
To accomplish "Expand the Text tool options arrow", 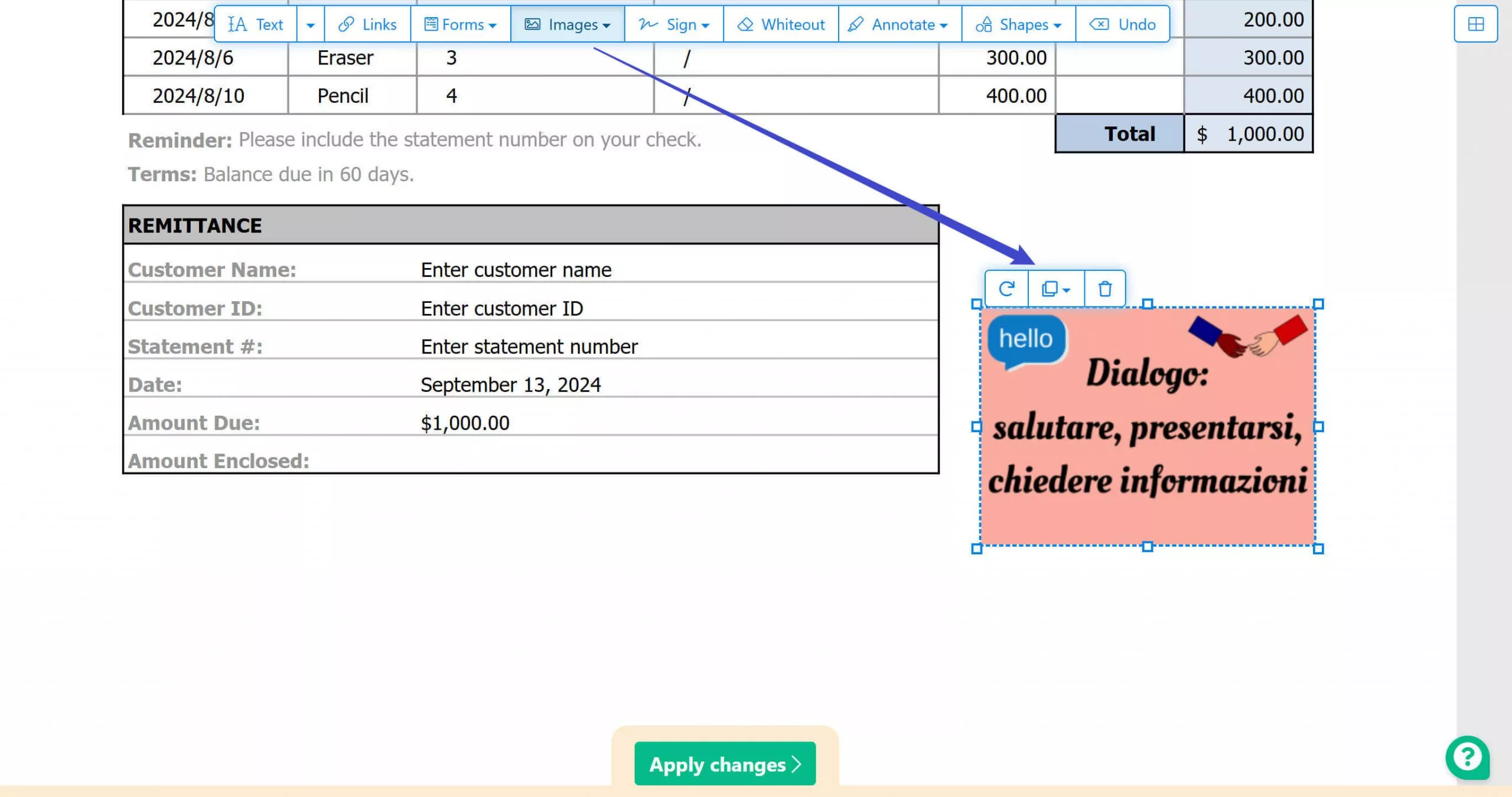I will pos(311,25).
